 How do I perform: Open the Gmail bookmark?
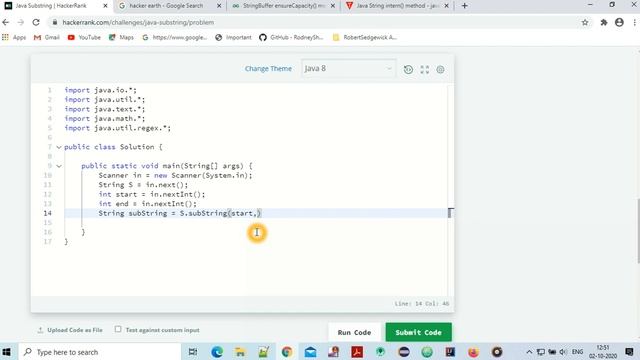(47, 37)
